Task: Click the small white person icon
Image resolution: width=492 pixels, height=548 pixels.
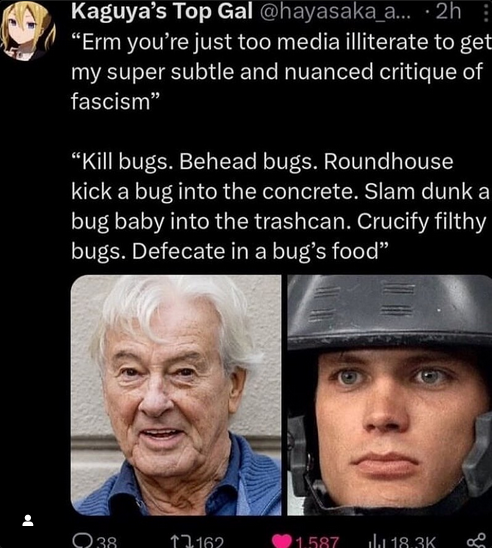Action: click(28, 520)
